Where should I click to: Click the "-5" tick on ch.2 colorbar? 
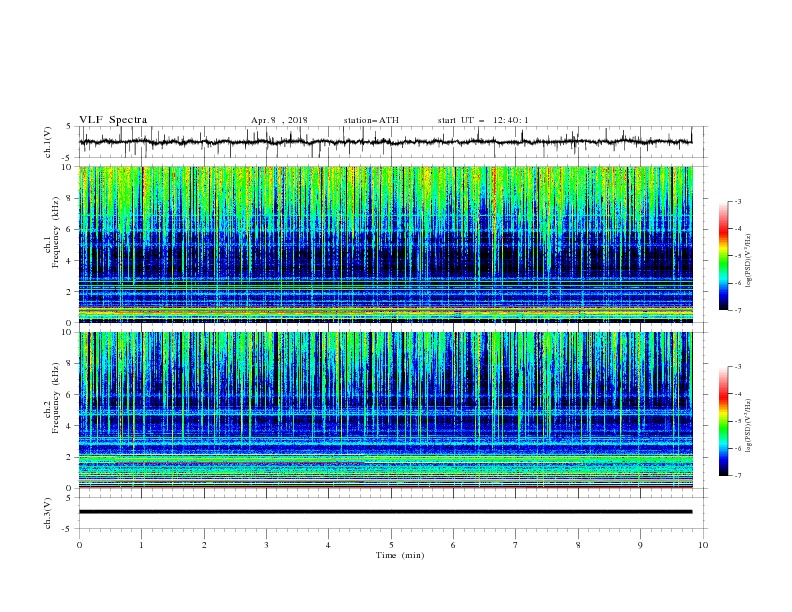pyautogui.click(x=737, y=421)
